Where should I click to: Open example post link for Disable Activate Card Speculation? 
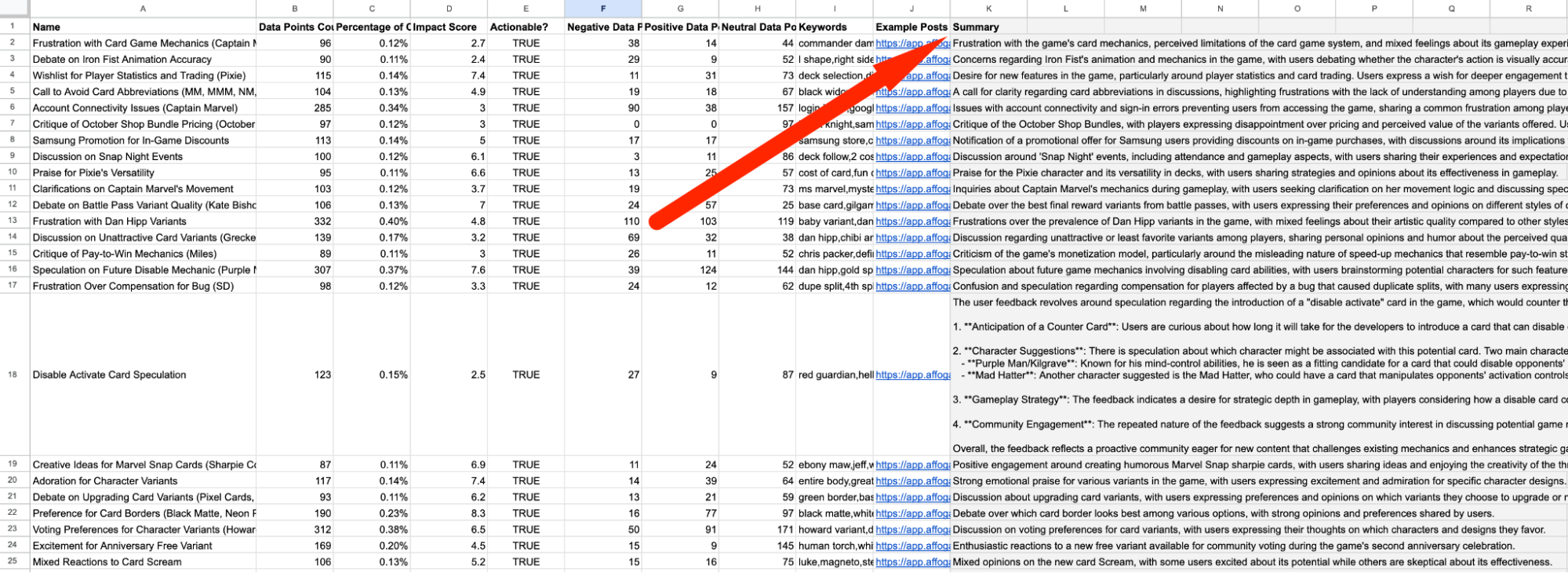912,375
